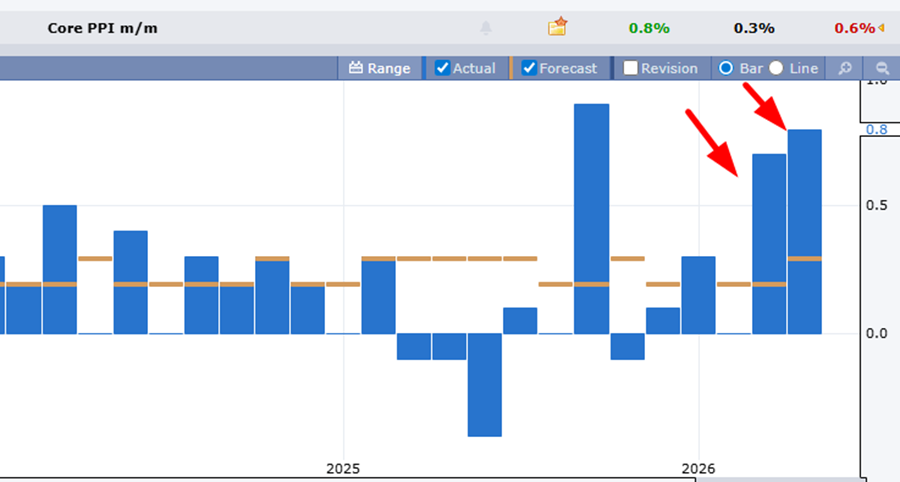Click the zoom in magnifier icon
Image resolution: width=900 pixels, height=482 pixels.
click(845, 69)
